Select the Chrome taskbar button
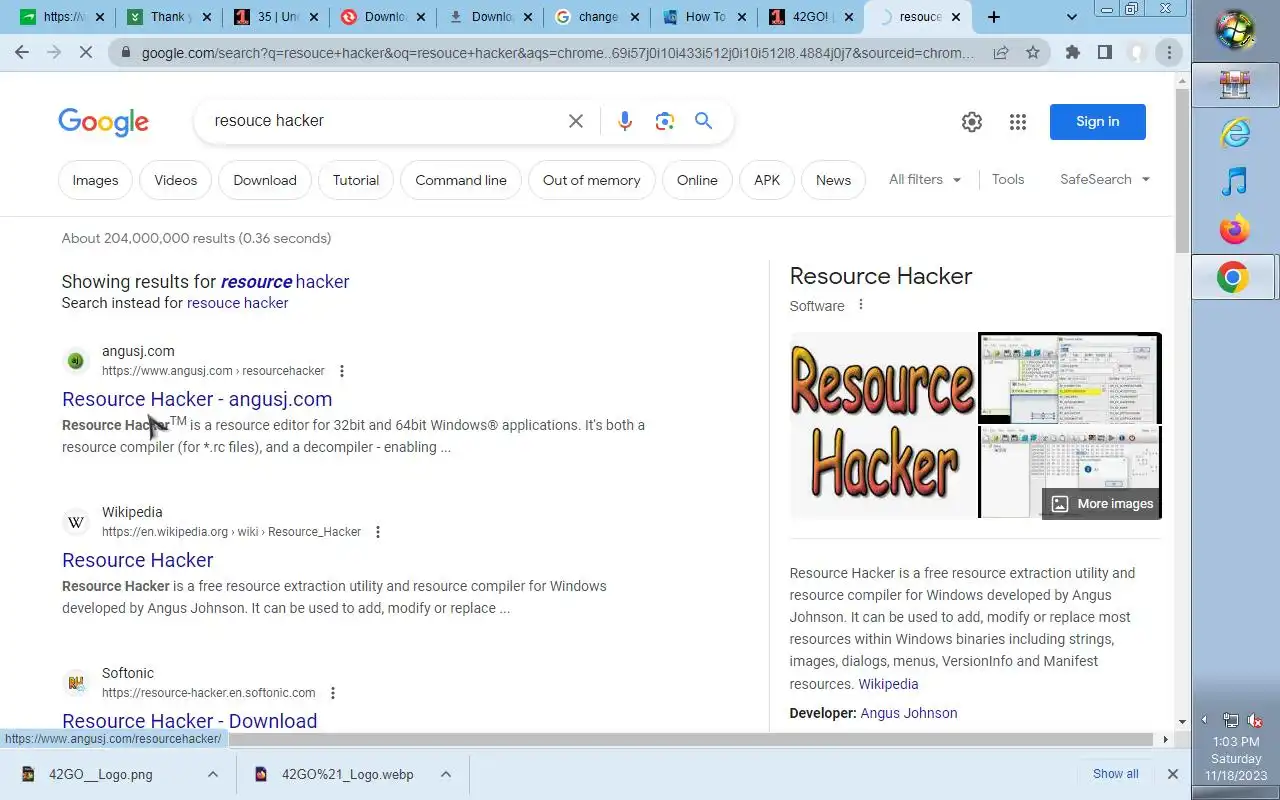The width and height of the screenshot is (1280, 800). pos(1234,278)
